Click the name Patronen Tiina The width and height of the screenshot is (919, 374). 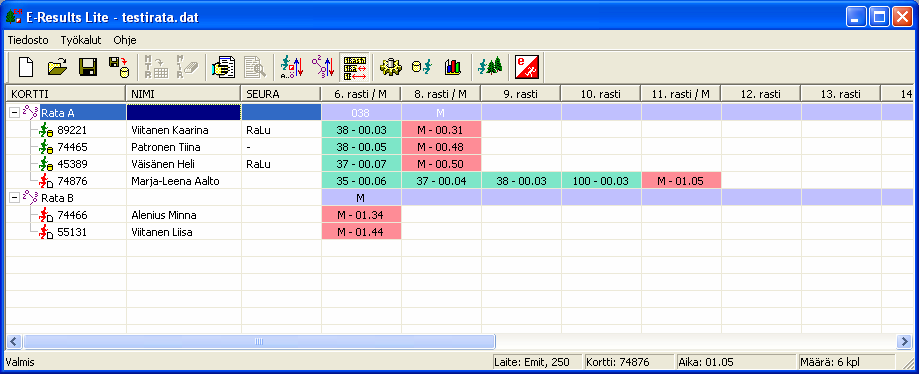click(x=166, y=147)
